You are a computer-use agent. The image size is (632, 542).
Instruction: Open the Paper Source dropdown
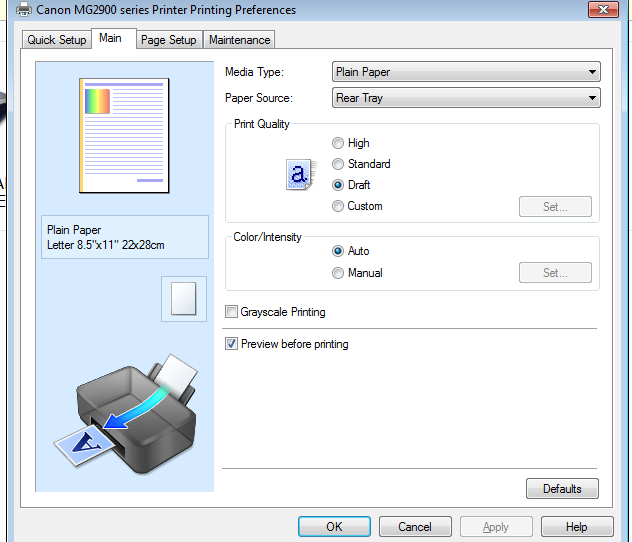coord(466,98)
